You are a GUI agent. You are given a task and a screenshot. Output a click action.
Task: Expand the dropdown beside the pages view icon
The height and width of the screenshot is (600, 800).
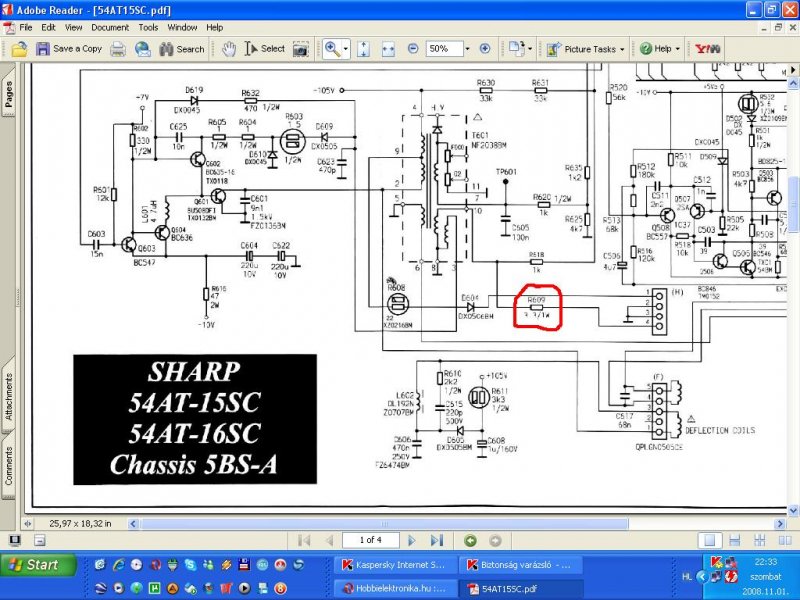(530, 49)
